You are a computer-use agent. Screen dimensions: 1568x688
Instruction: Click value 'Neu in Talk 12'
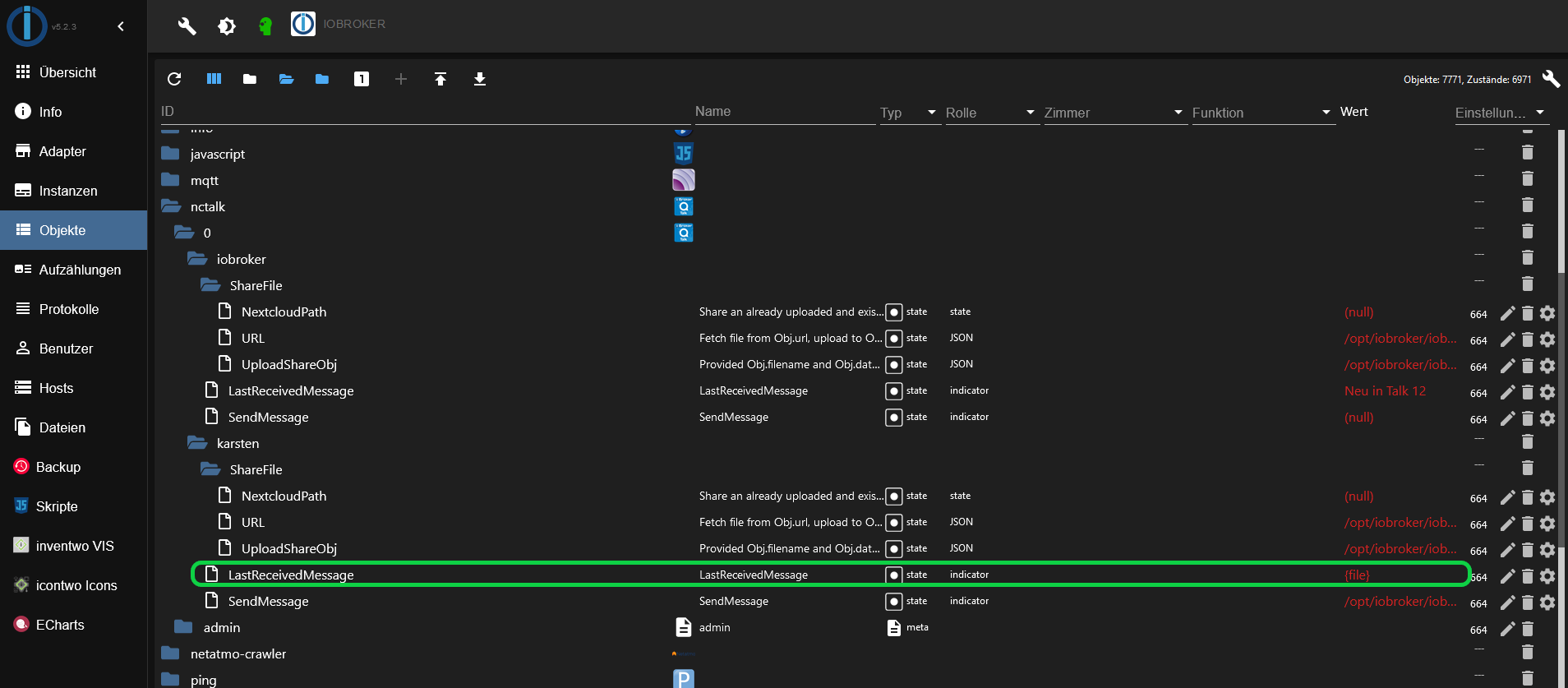pyautogui.click(x=1385, y=391)
